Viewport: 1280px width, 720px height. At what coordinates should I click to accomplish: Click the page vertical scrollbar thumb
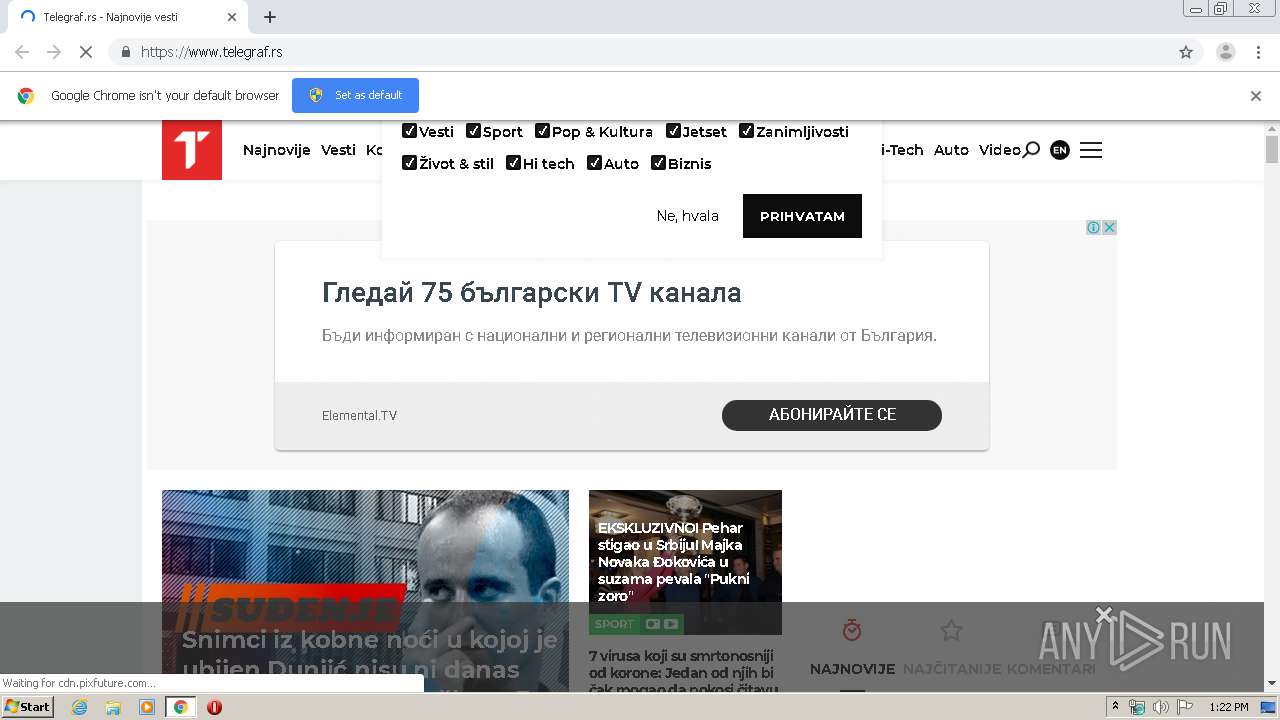click(1272, 150)
